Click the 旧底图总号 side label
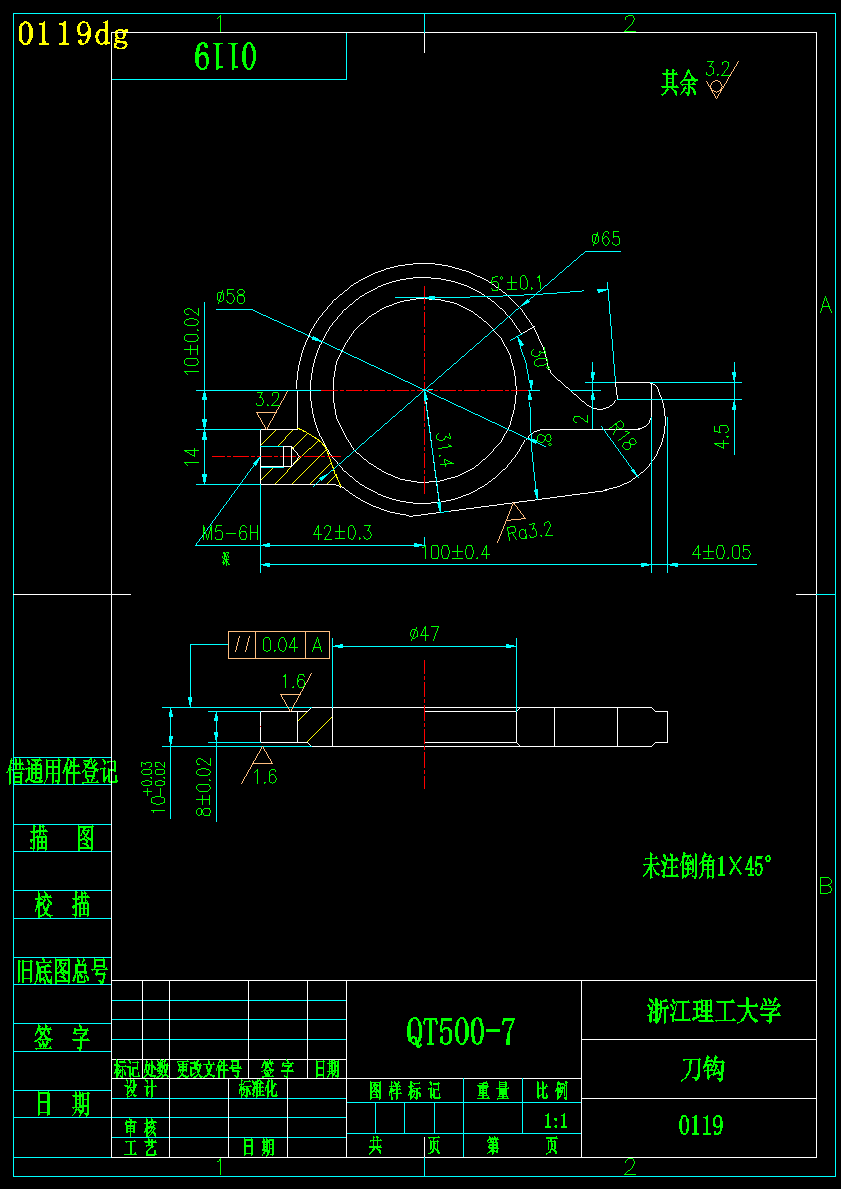The image size is (841, 1189). pyautogui.click(x=62, y=971)
